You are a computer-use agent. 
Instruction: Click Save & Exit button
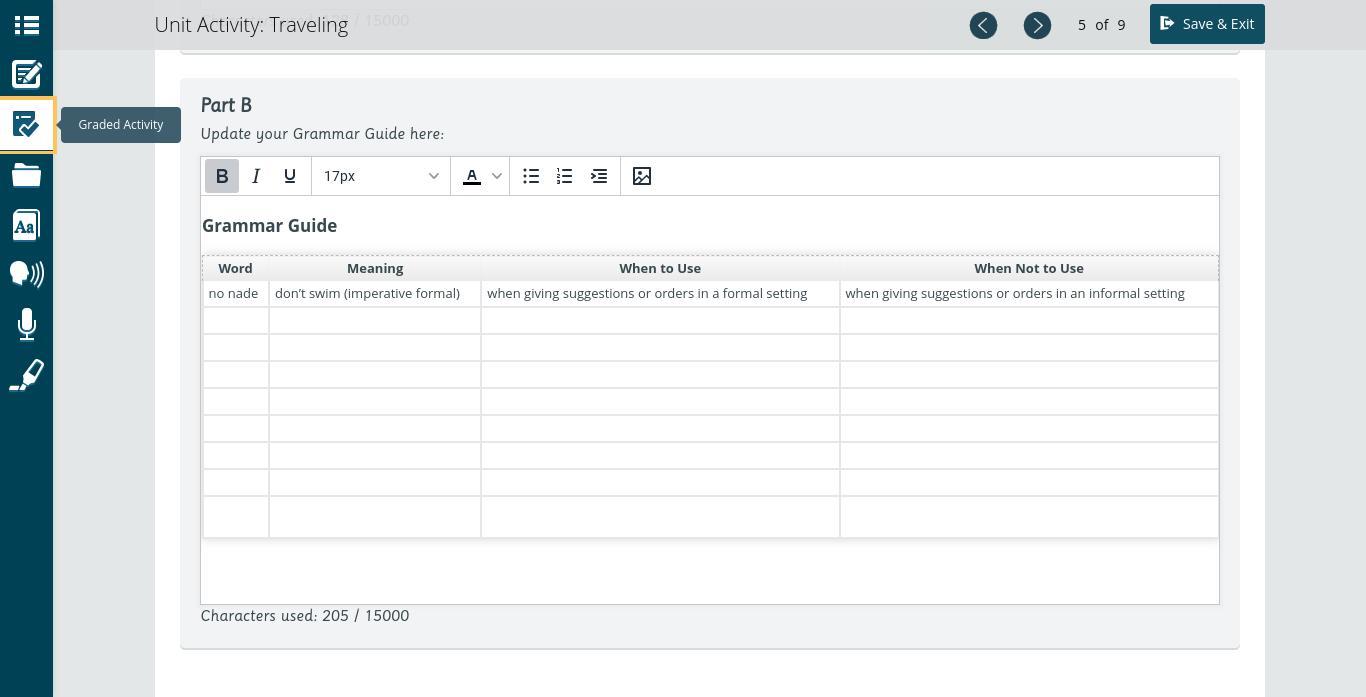click(1207, 24)
